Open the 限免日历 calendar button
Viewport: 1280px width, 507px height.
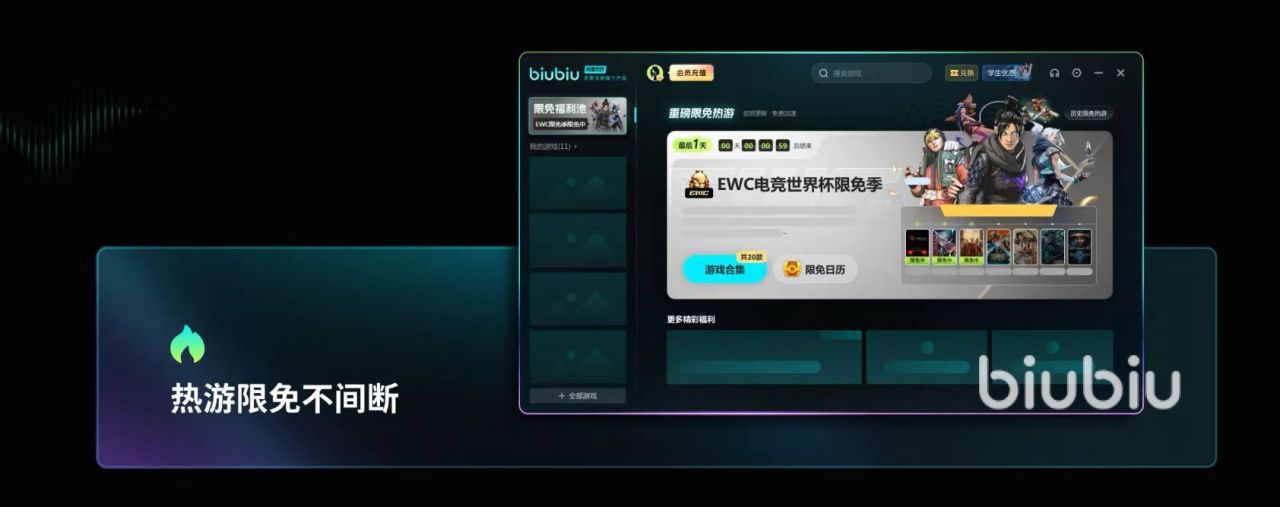[816, 269]
